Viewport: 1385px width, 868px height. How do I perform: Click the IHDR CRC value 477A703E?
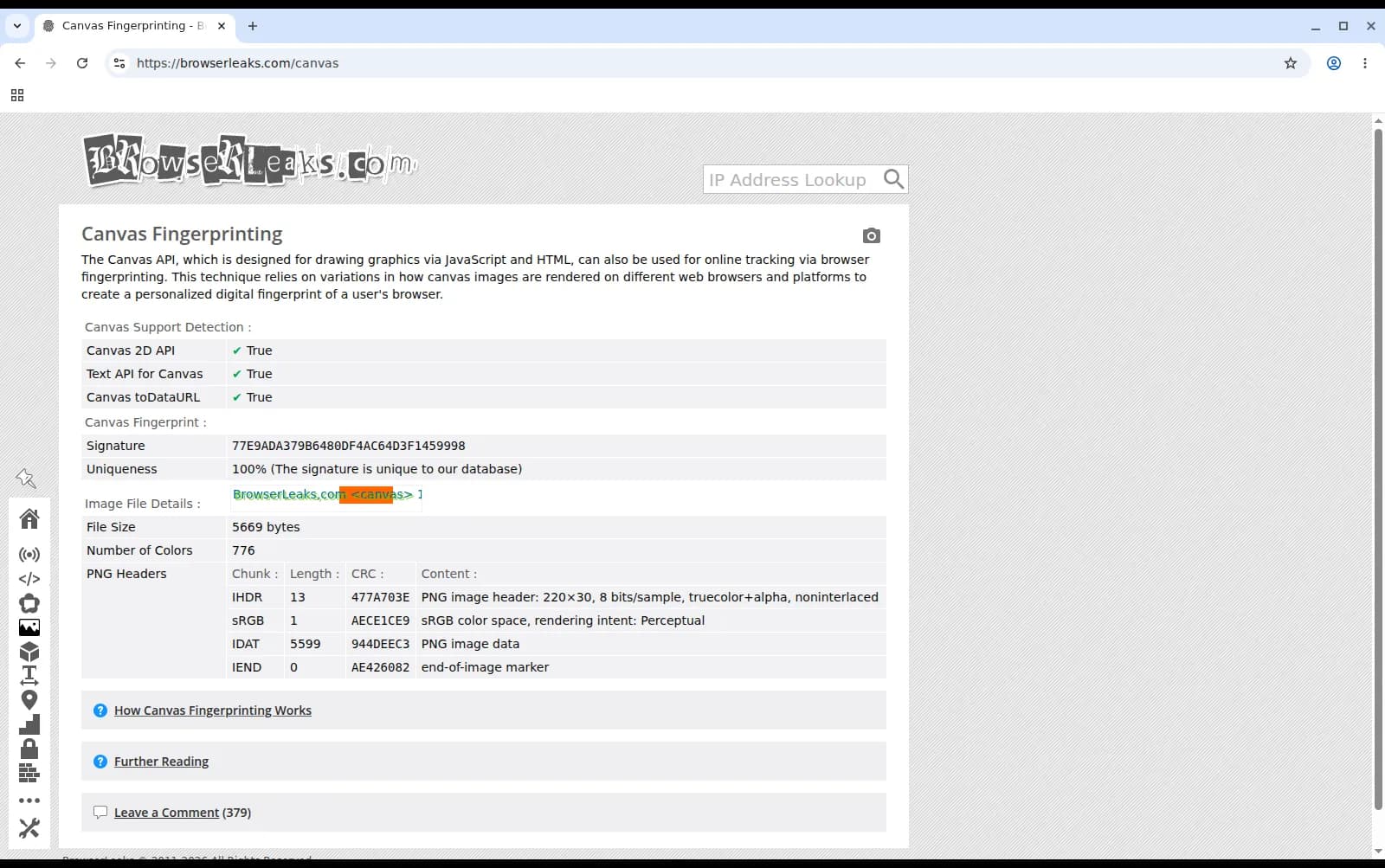click(x=380, y=597)
